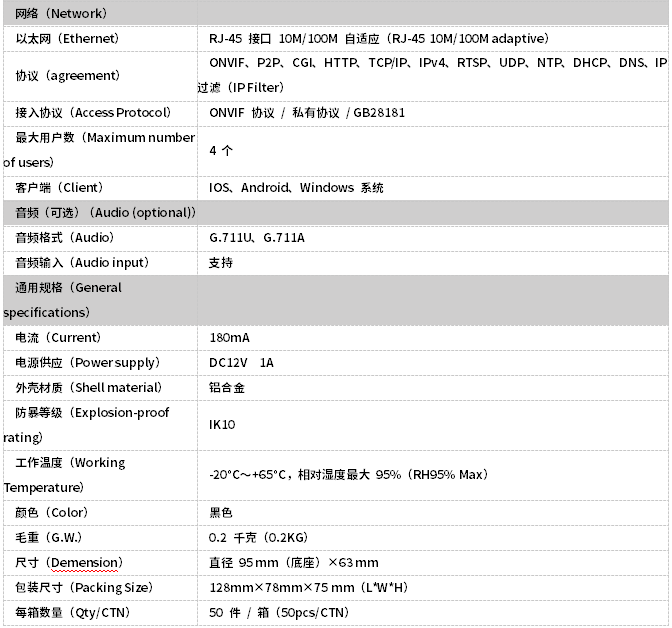672x628 pixels.
Task: Select the RJ-45 10M/100M adaptive value
Action: (378, 38)
